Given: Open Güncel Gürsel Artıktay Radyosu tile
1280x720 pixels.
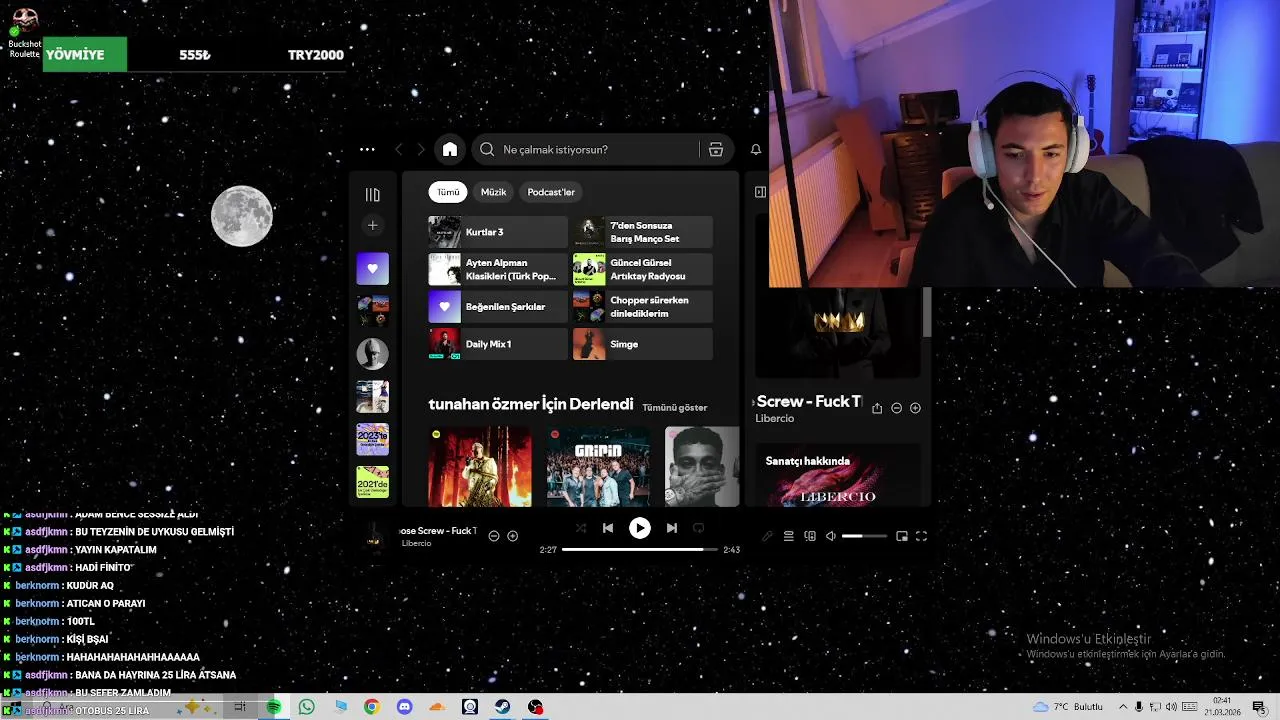Looking at the screenshot, I should [643, 269].
